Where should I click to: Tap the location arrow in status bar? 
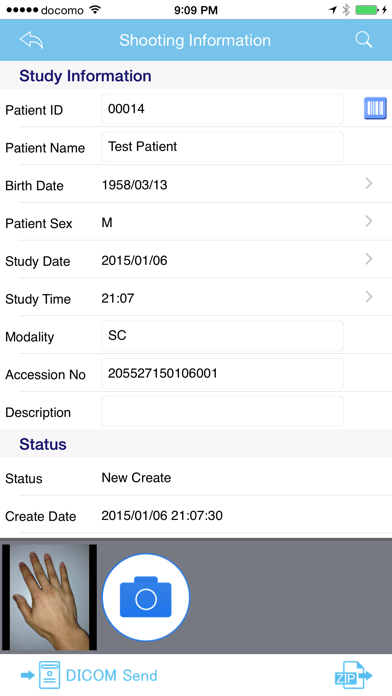(x=333, y=10)
